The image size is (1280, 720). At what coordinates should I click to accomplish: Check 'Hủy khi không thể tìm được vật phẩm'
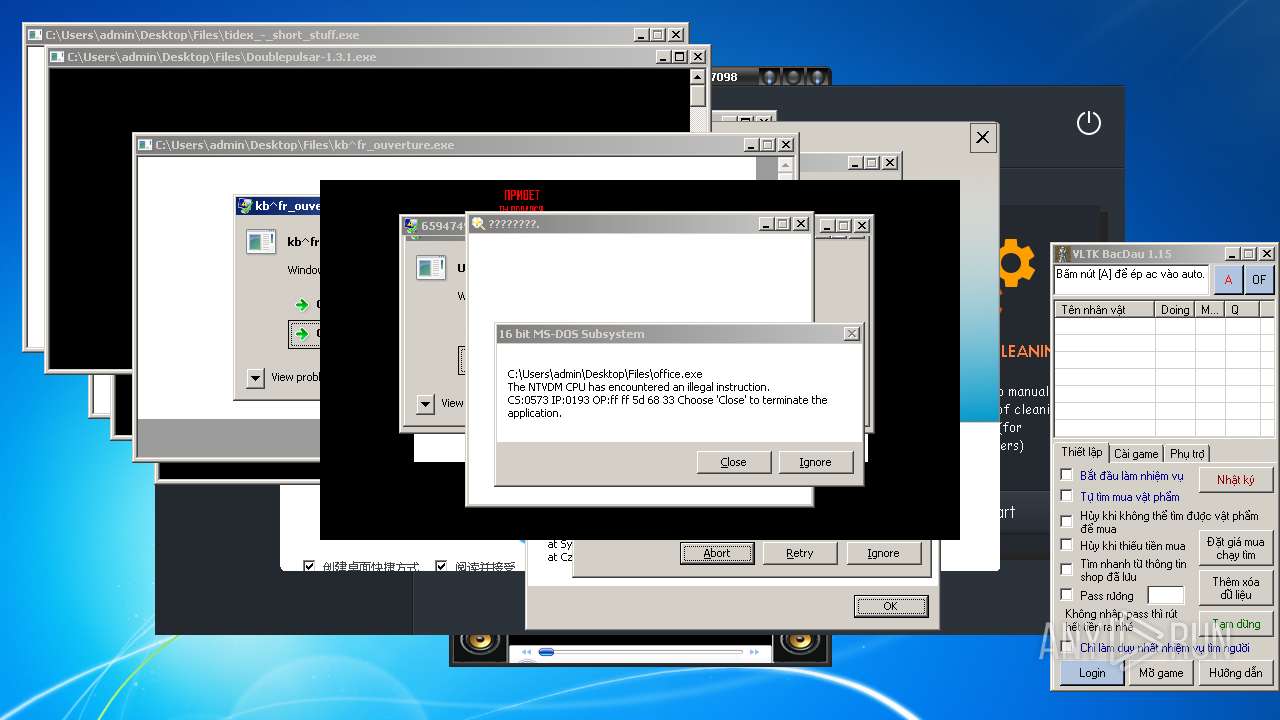pyautogui.click(x=1066, y=520)
